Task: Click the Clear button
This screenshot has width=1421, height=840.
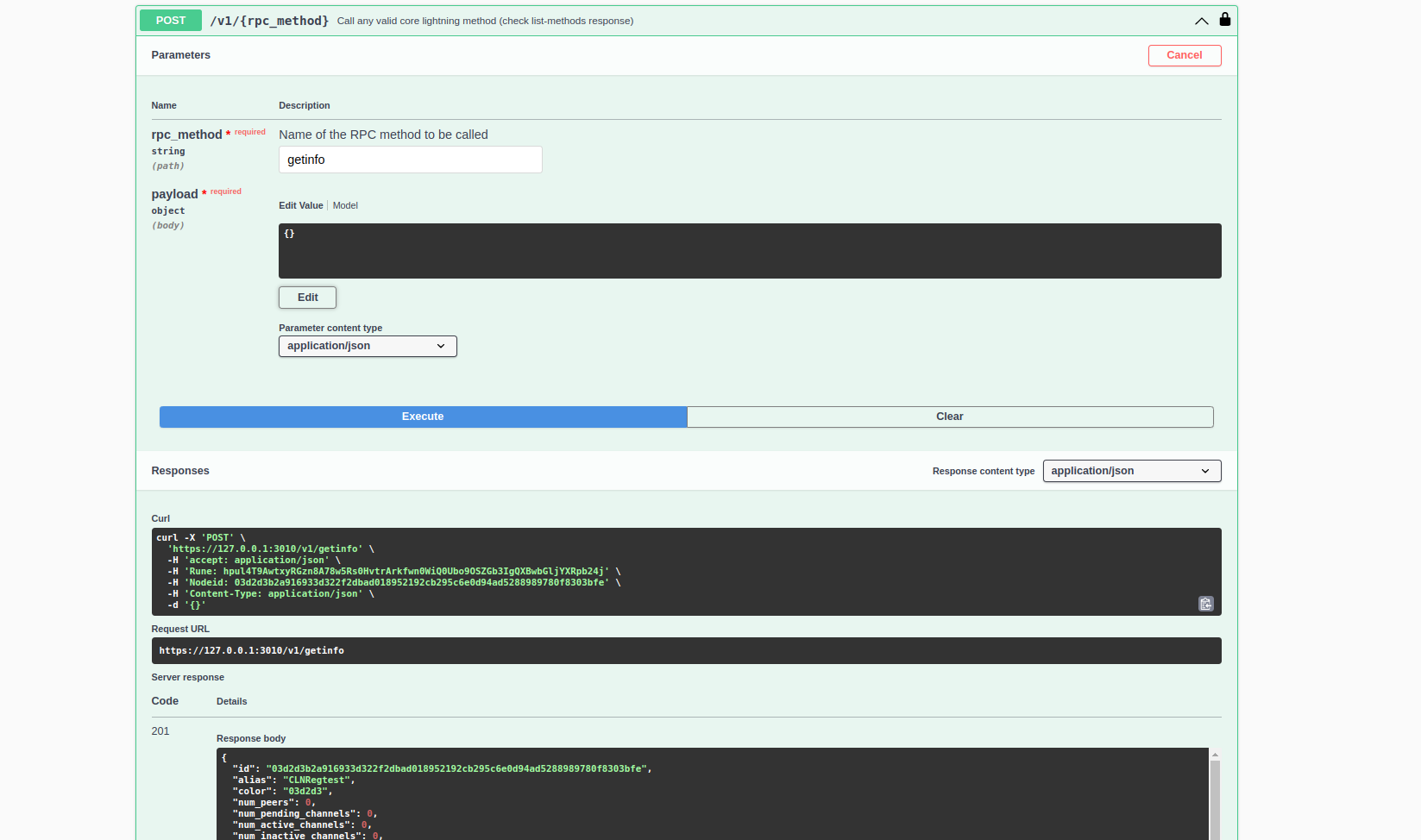Action: point(950,417)
